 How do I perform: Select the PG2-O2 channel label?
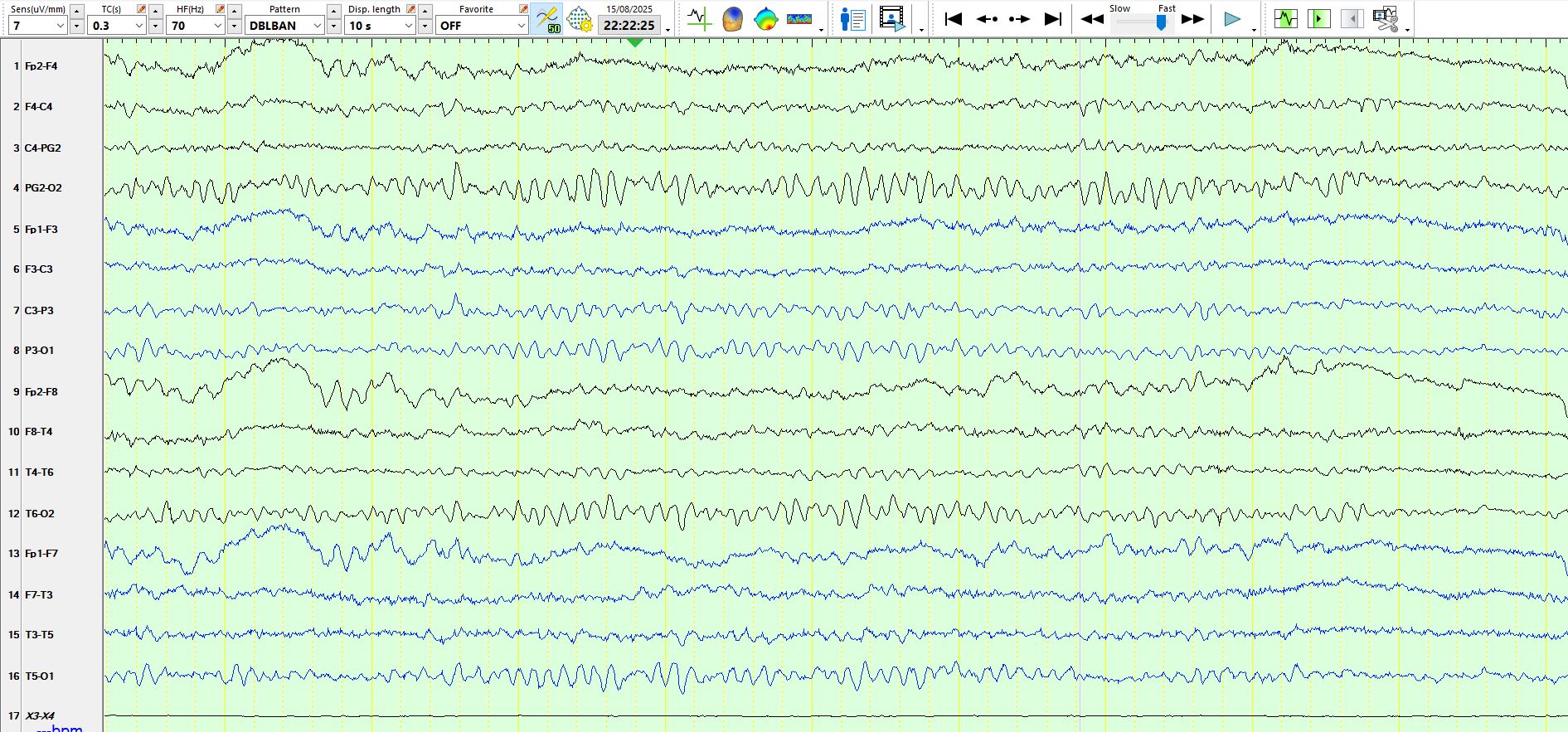[43, 188]
